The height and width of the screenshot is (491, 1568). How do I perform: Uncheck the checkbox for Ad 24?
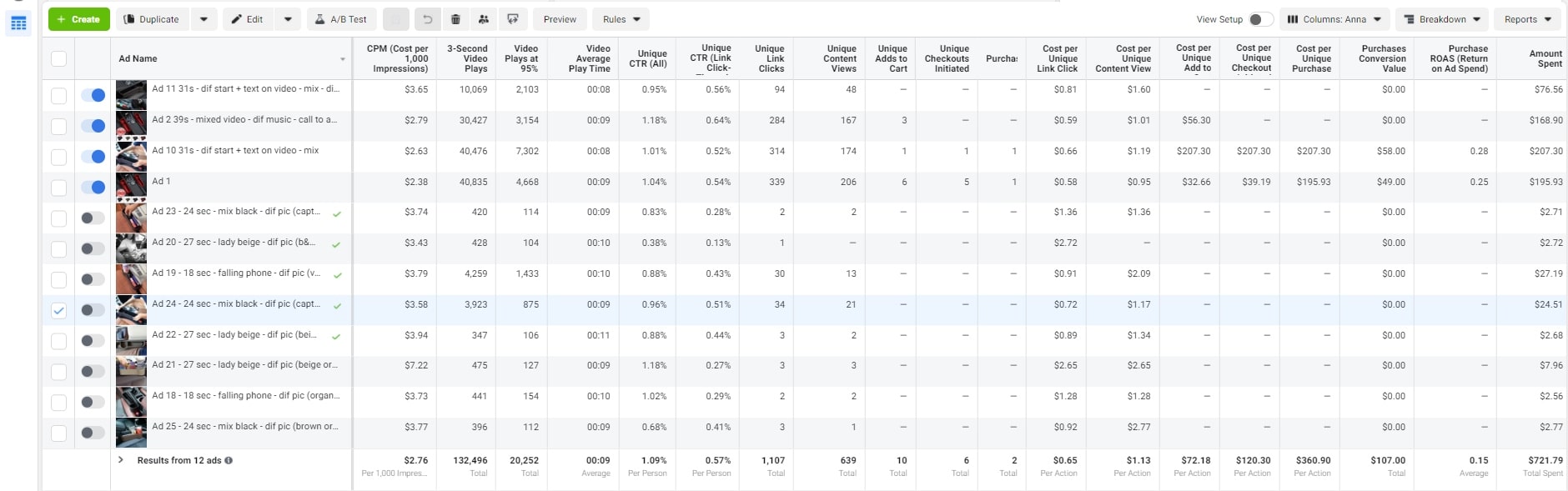(58, 309)
